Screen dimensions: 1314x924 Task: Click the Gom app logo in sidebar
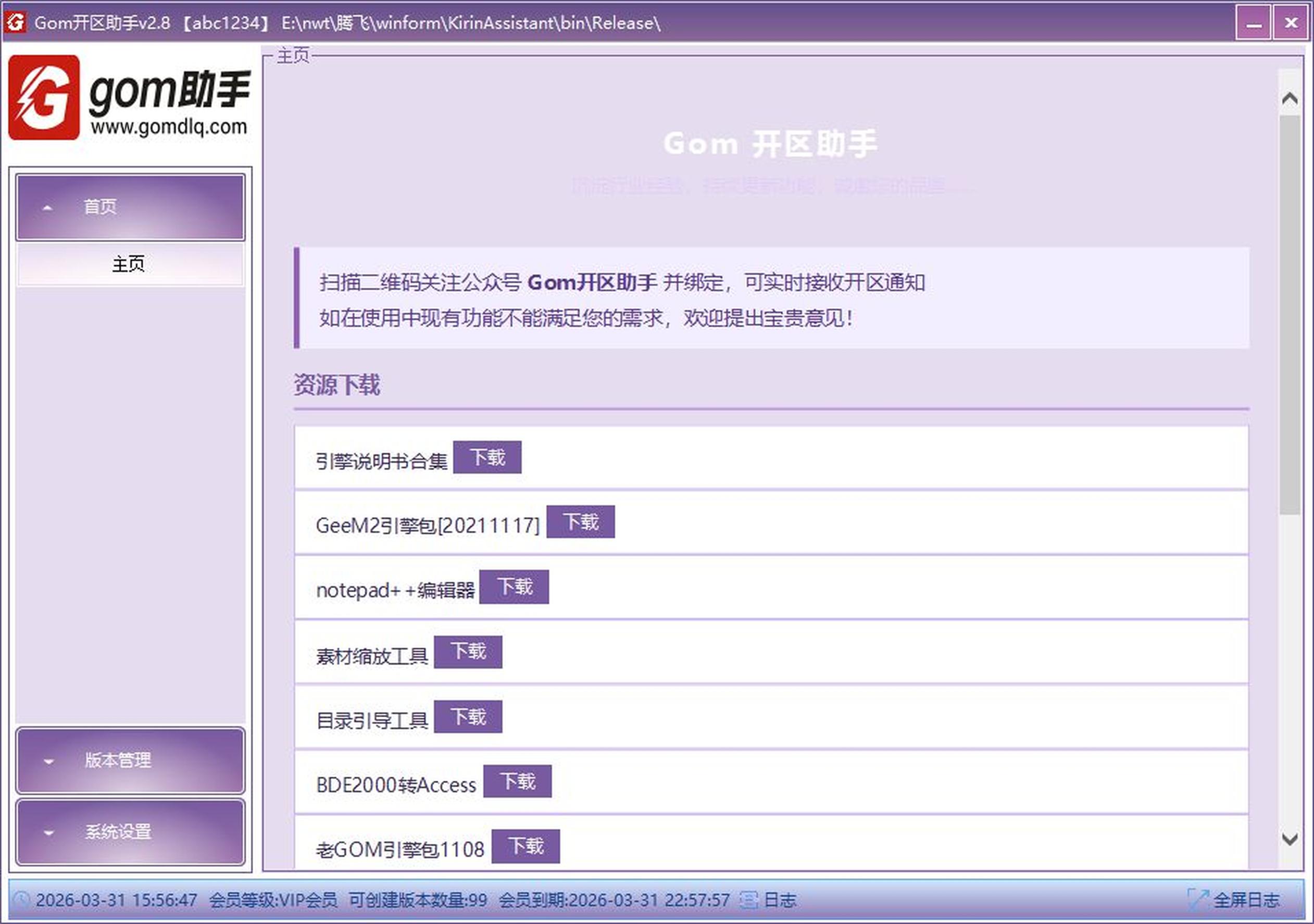pos(44,97)
